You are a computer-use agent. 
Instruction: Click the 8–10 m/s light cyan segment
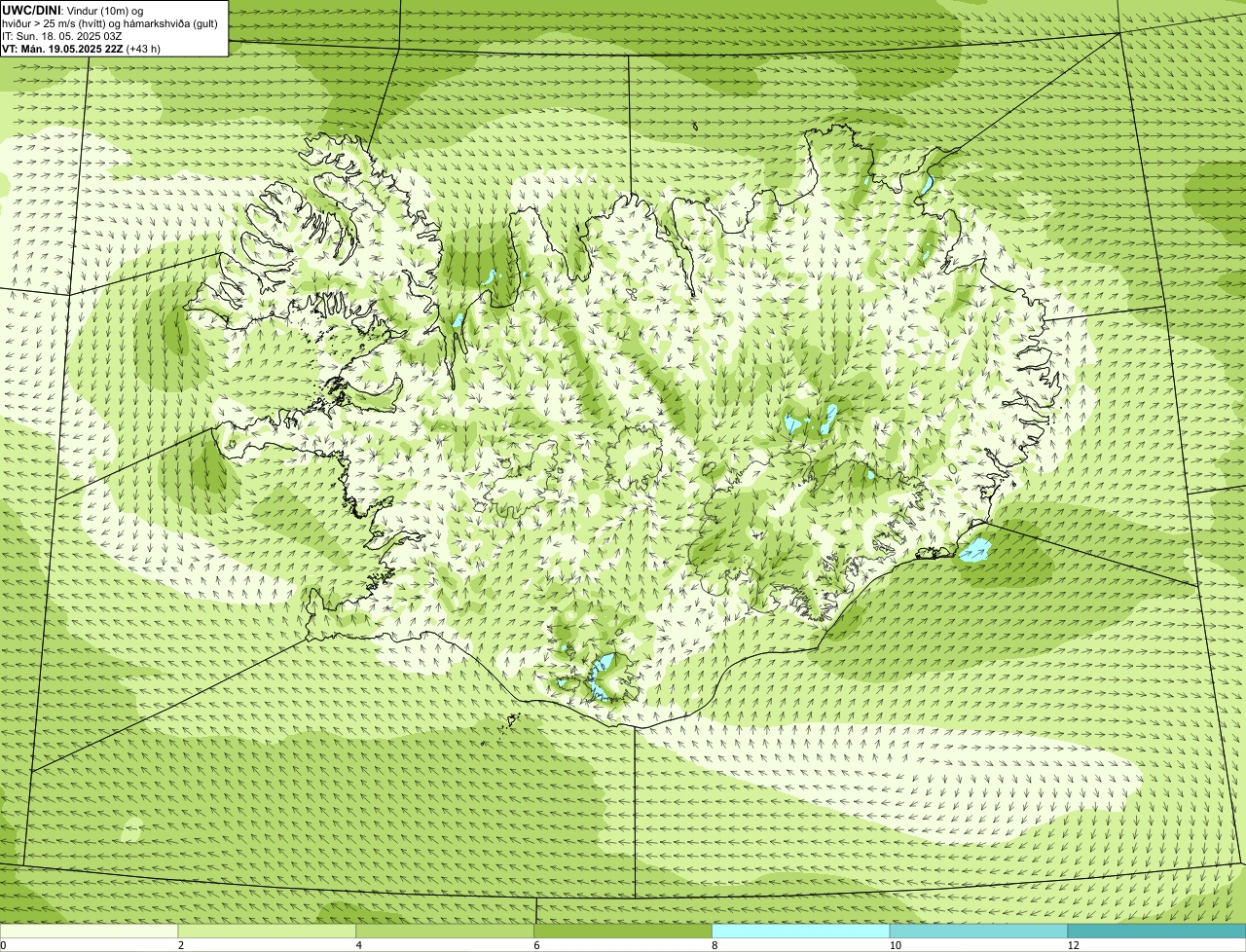point(801,931)
